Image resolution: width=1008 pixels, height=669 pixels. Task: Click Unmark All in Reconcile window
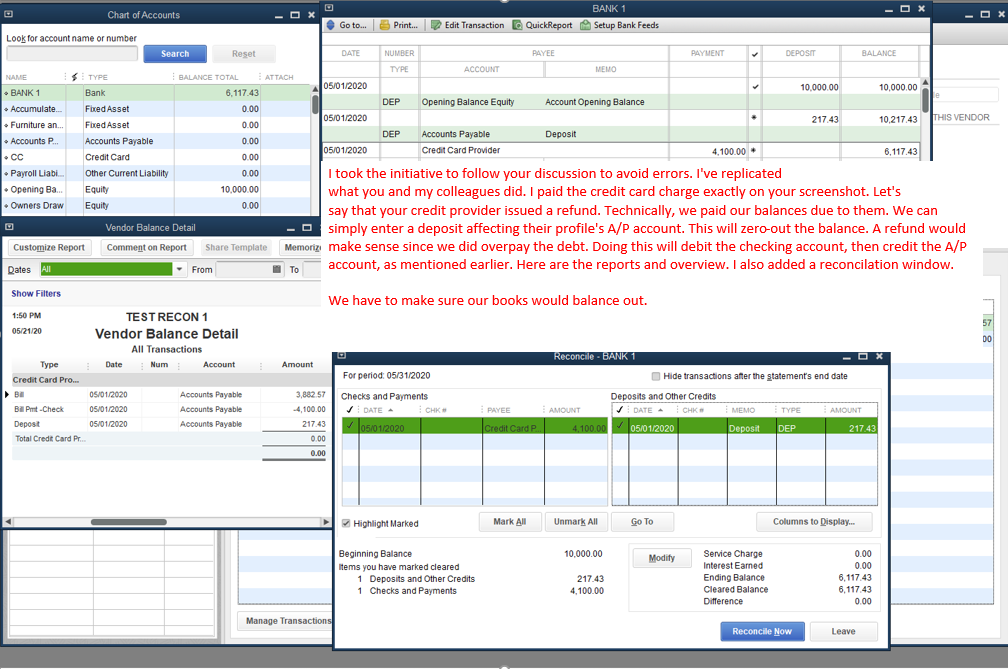[576, 522]
